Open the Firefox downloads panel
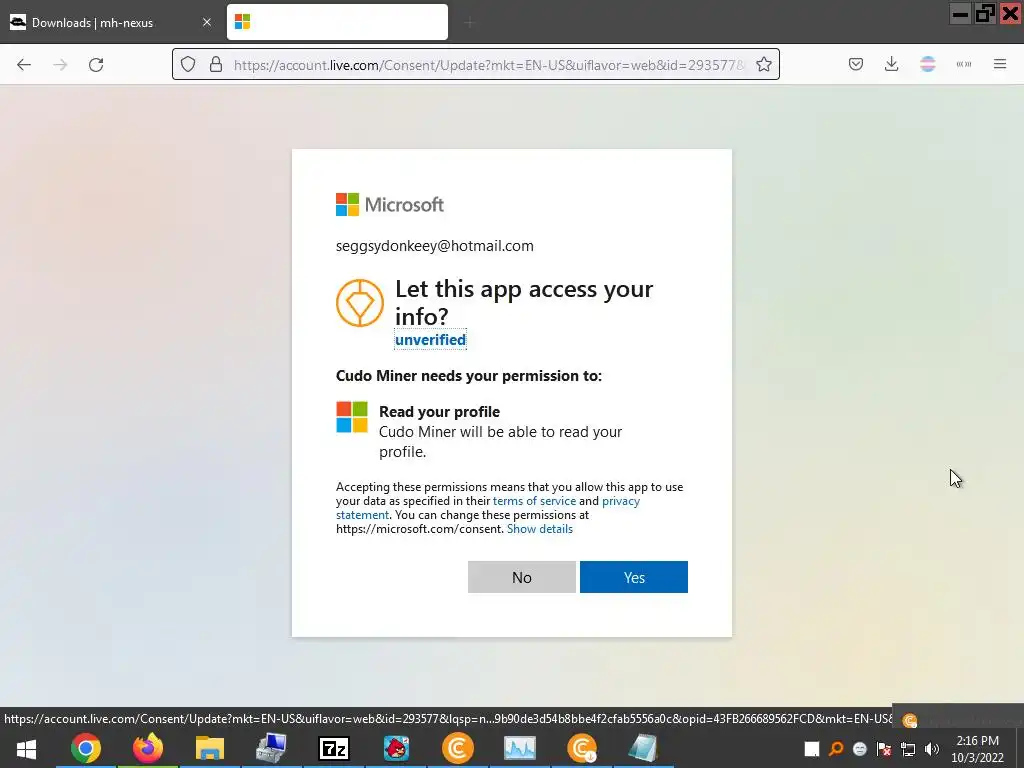1024x768 pixels. (891, 64)
